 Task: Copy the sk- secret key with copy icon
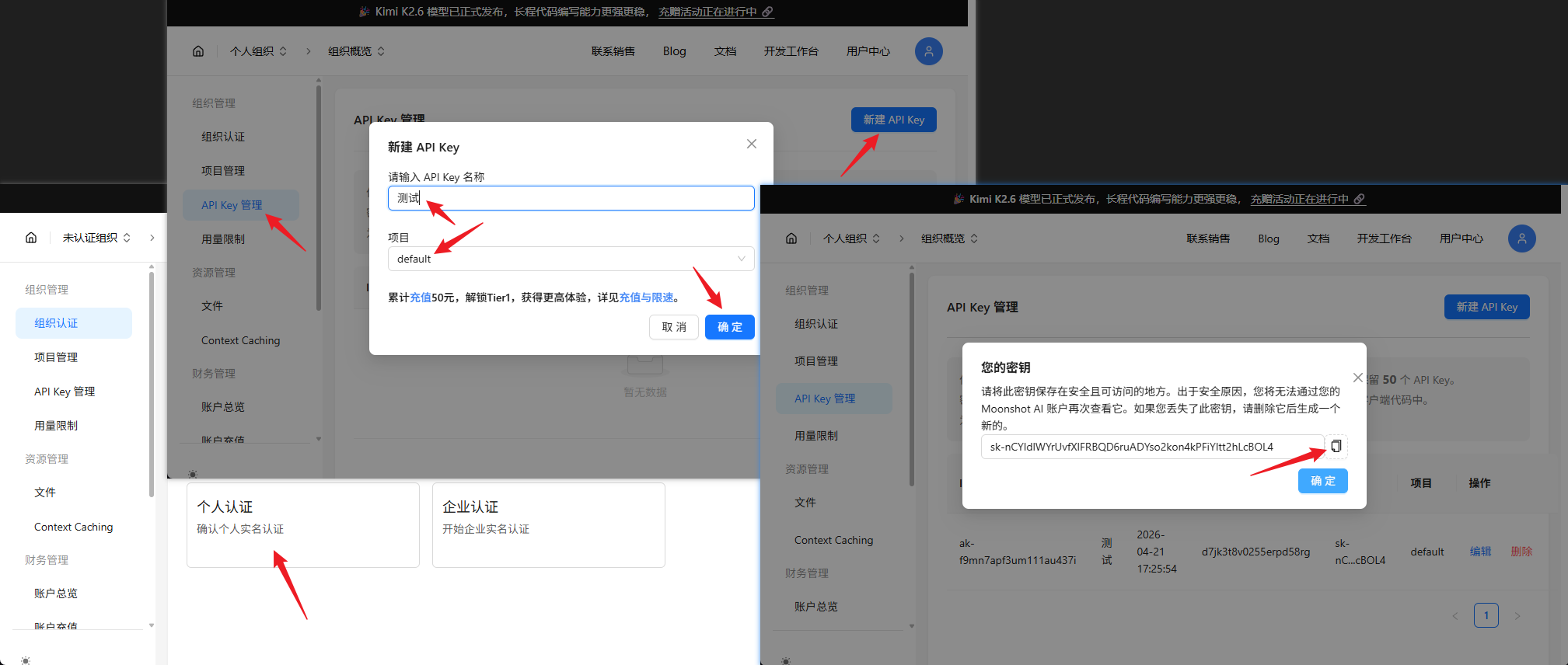(x=1336, y=446)
